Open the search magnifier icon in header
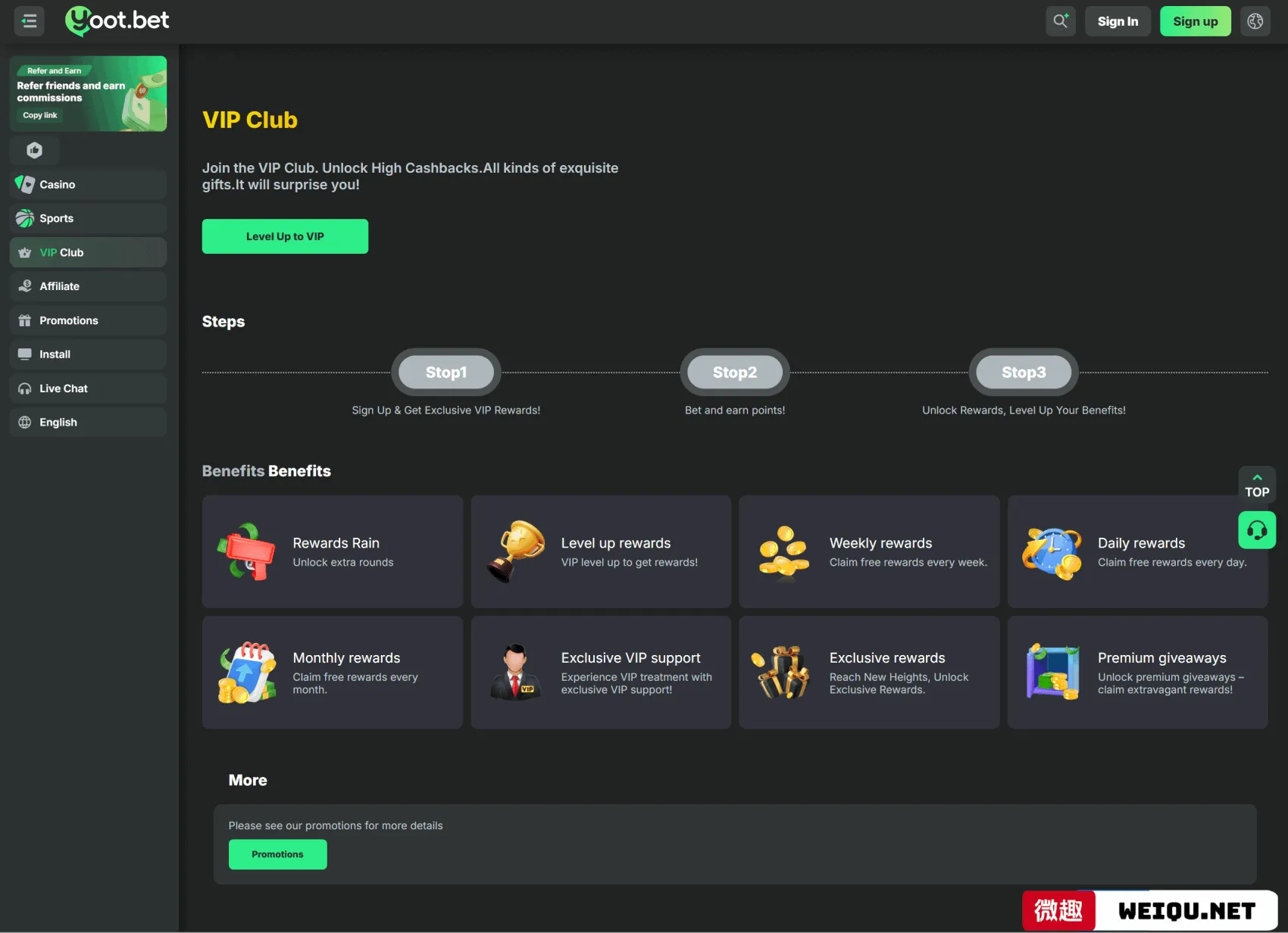The image size is (1288, 933). coord(1060,21)
